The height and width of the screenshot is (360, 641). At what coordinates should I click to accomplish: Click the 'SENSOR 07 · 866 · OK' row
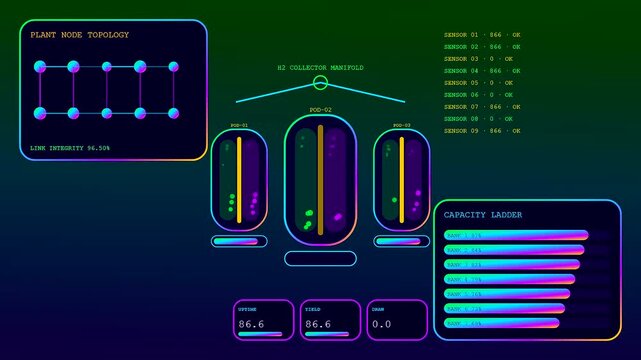tap(482, 107)
